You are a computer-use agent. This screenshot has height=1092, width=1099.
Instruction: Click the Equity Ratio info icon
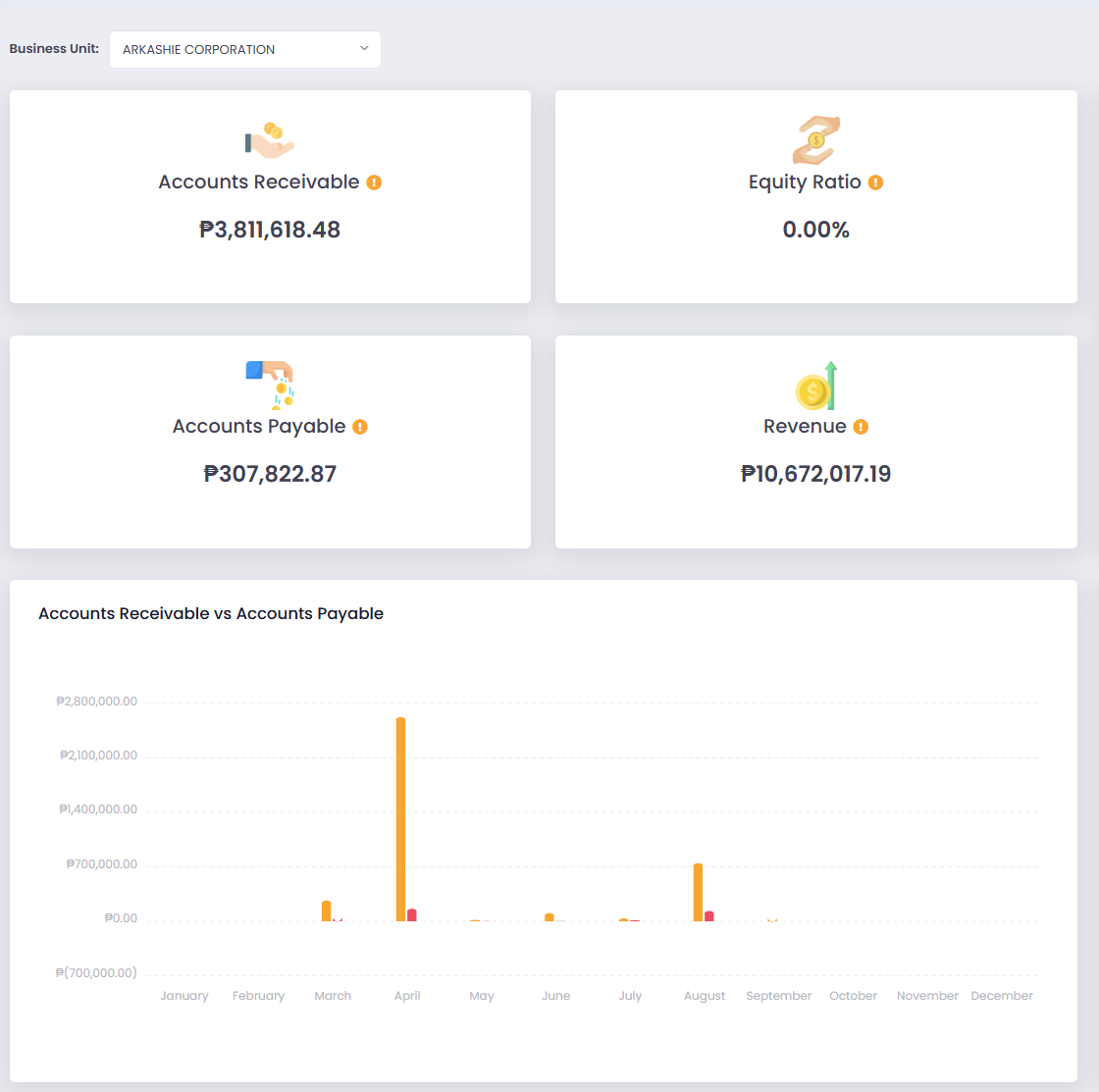click(875, 182)
